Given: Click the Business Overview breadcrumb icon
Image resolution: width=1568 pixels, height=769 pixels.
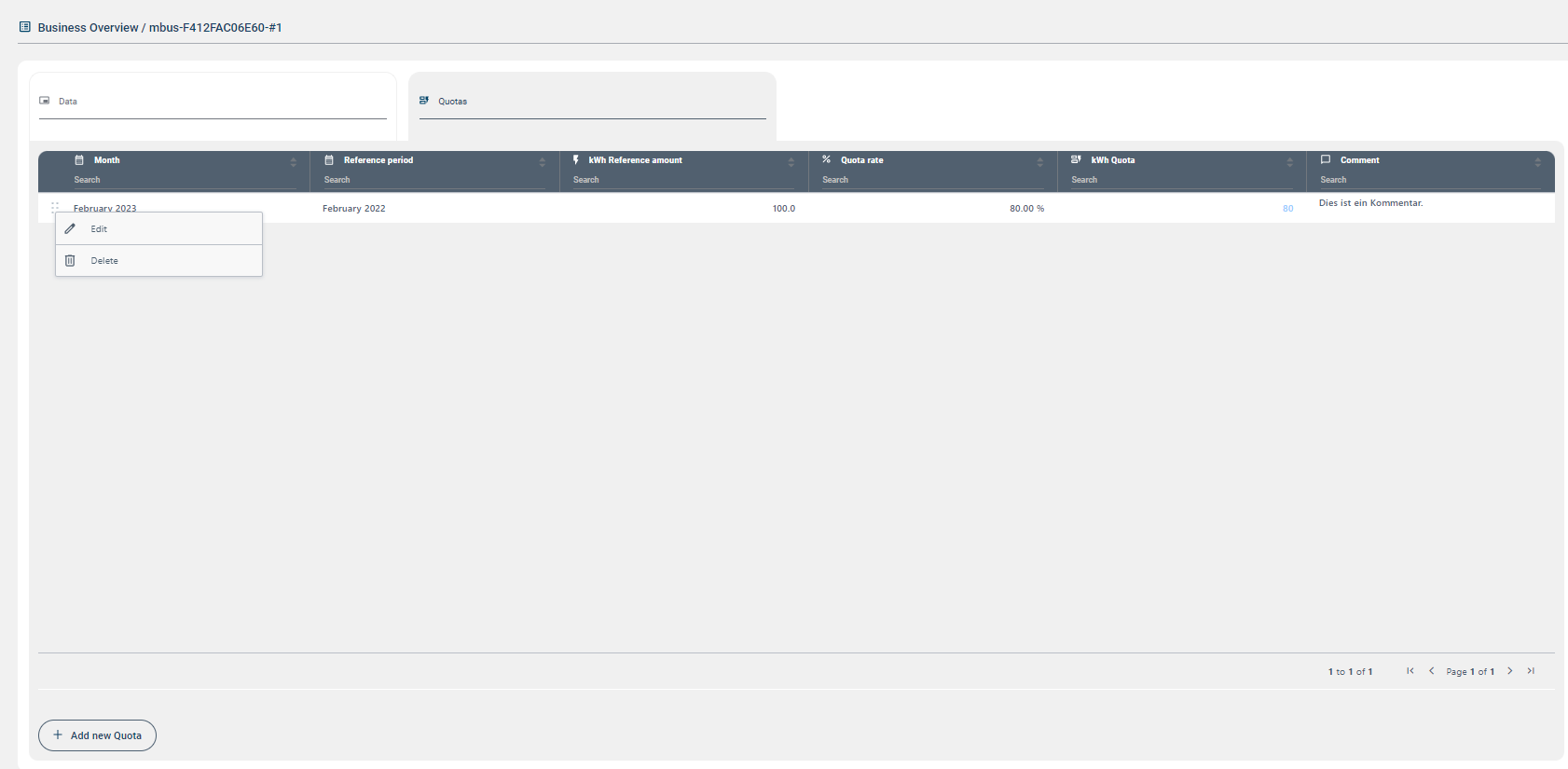Looking at the screenshot, I should pos(25,27).
